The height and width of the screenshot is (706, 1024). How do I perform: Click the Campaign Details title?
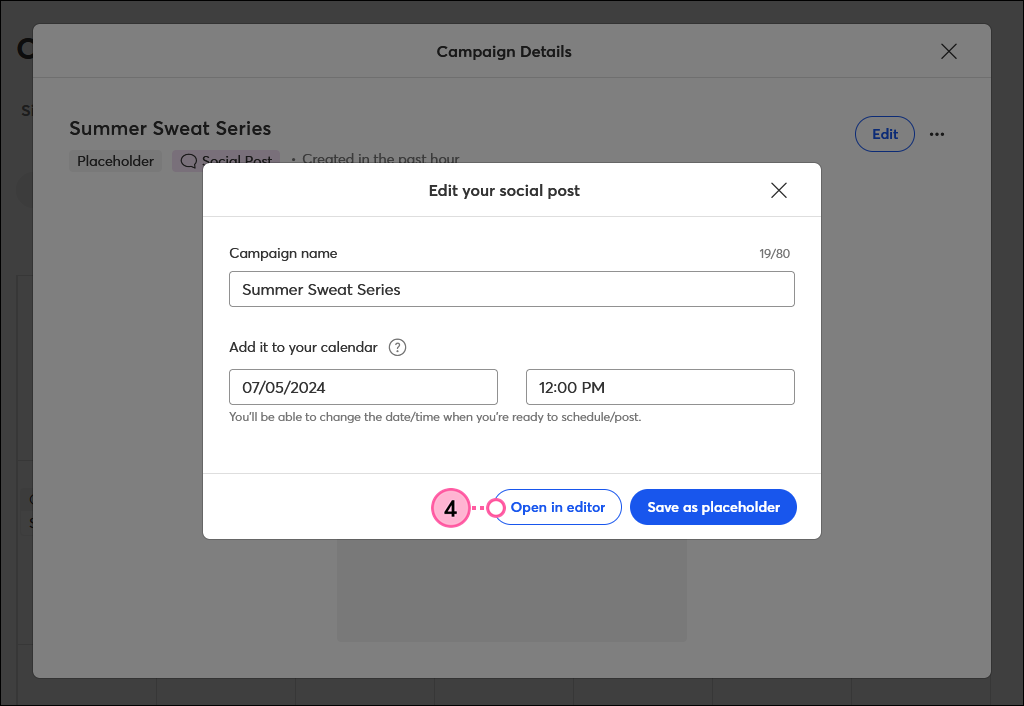pos(504,52)
